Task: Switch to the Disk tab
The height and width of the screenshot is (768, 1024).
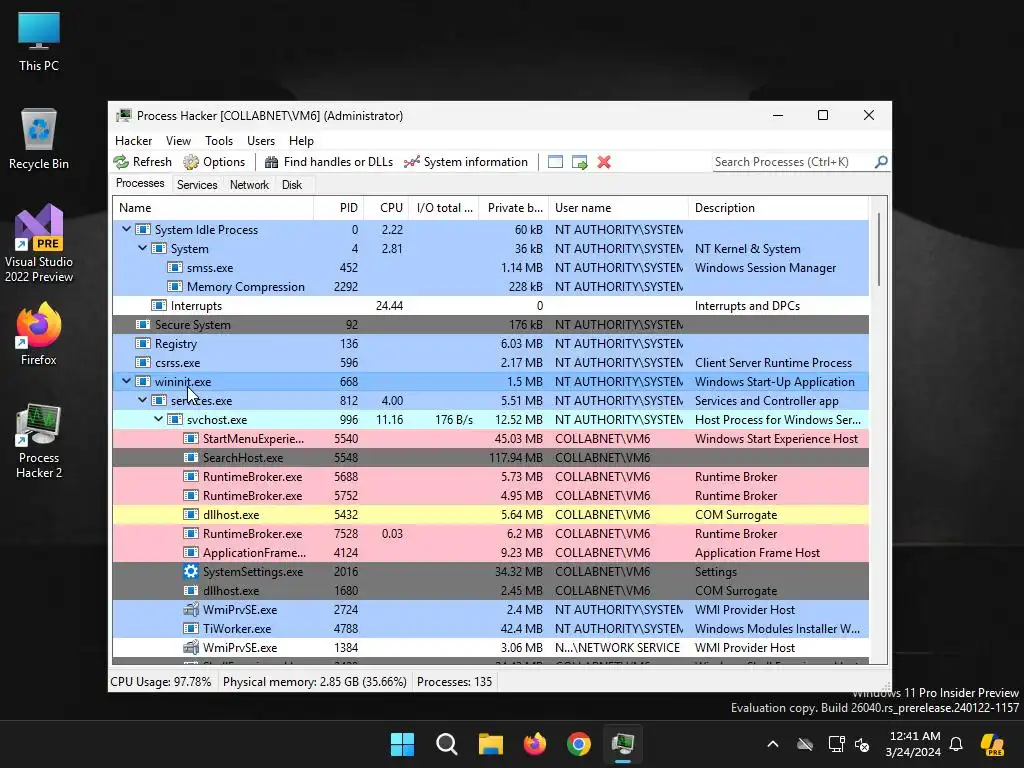Action: [292, 185]
